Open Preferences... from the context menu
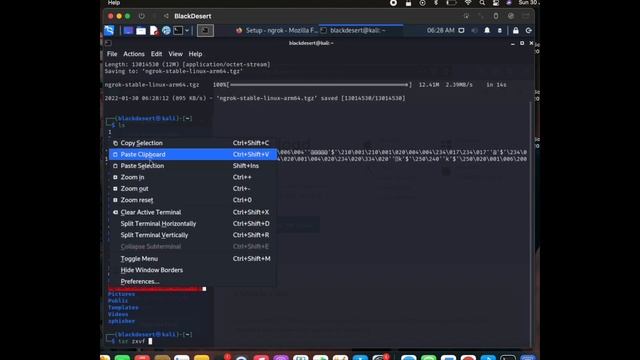This screenshot has height=360, width=640. [192, 282]
